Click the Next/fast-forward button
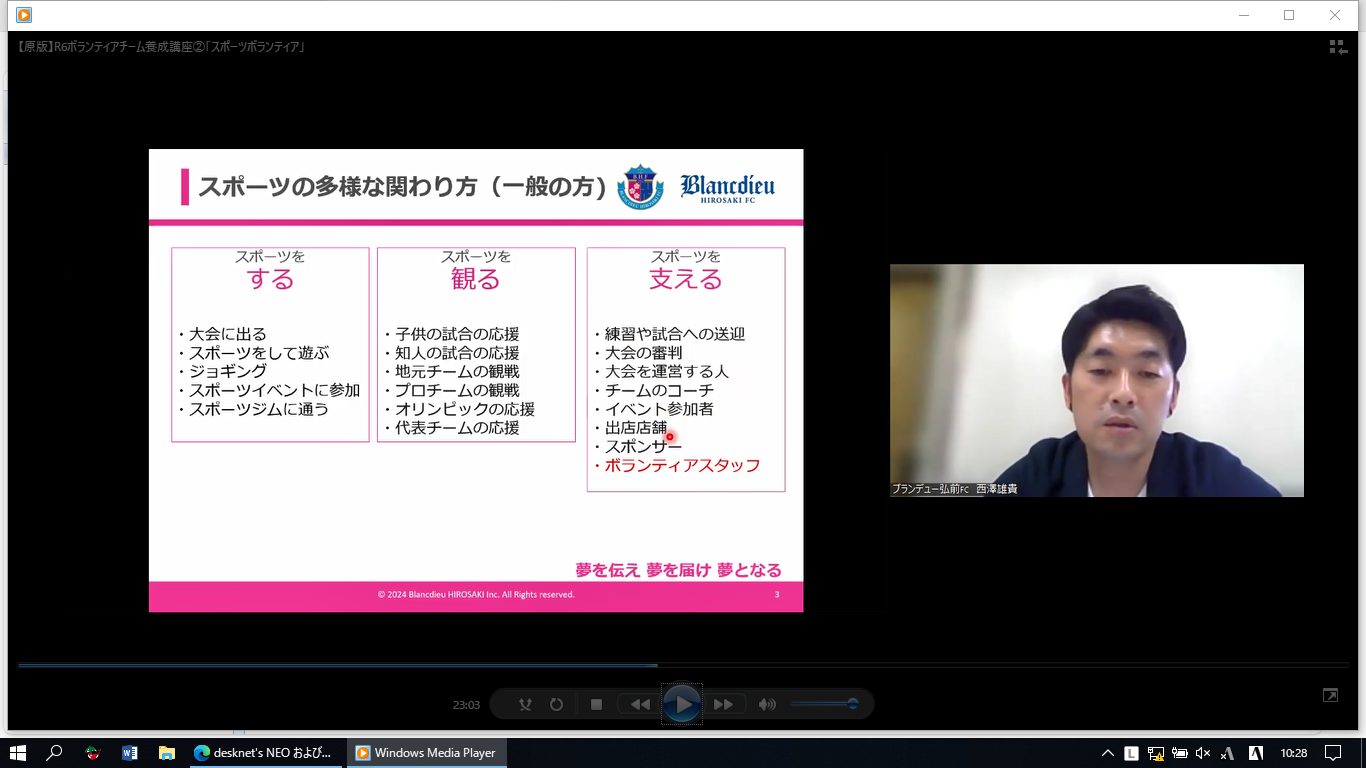Image resolution: width=1366 pixels, height=768 pixels. (x=724, y=704)
